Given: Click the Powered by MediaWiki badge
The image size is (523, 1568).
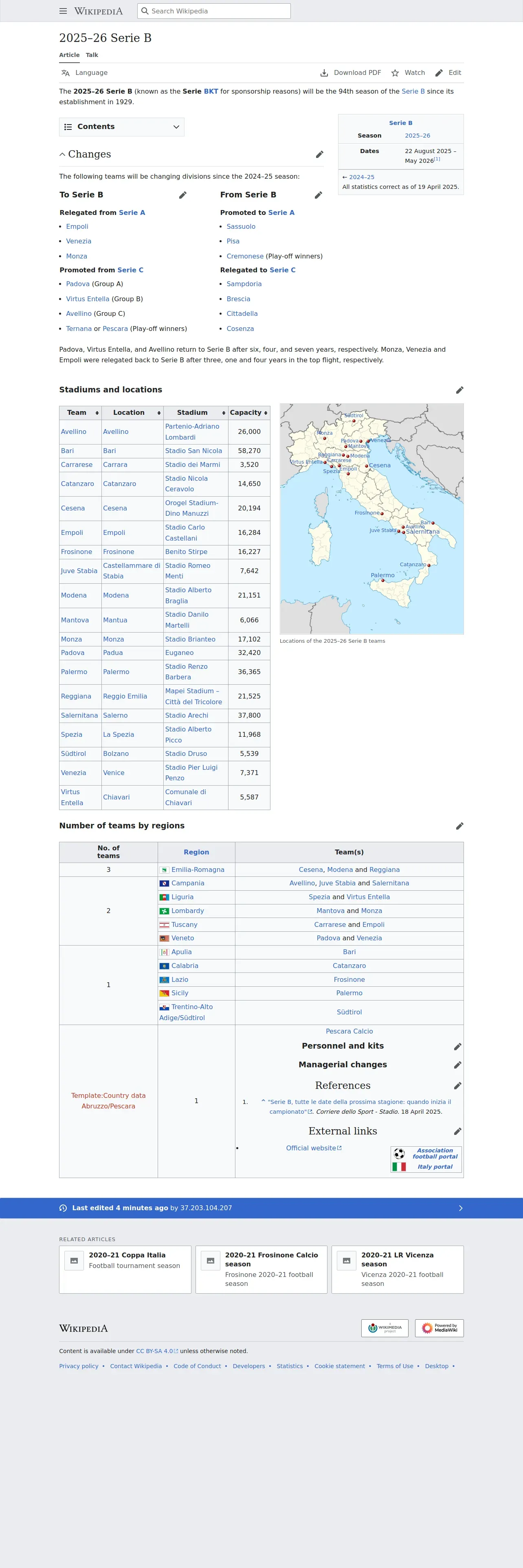Looking at the screenshot, I should pyautogui.click(x=439, y=1328).
